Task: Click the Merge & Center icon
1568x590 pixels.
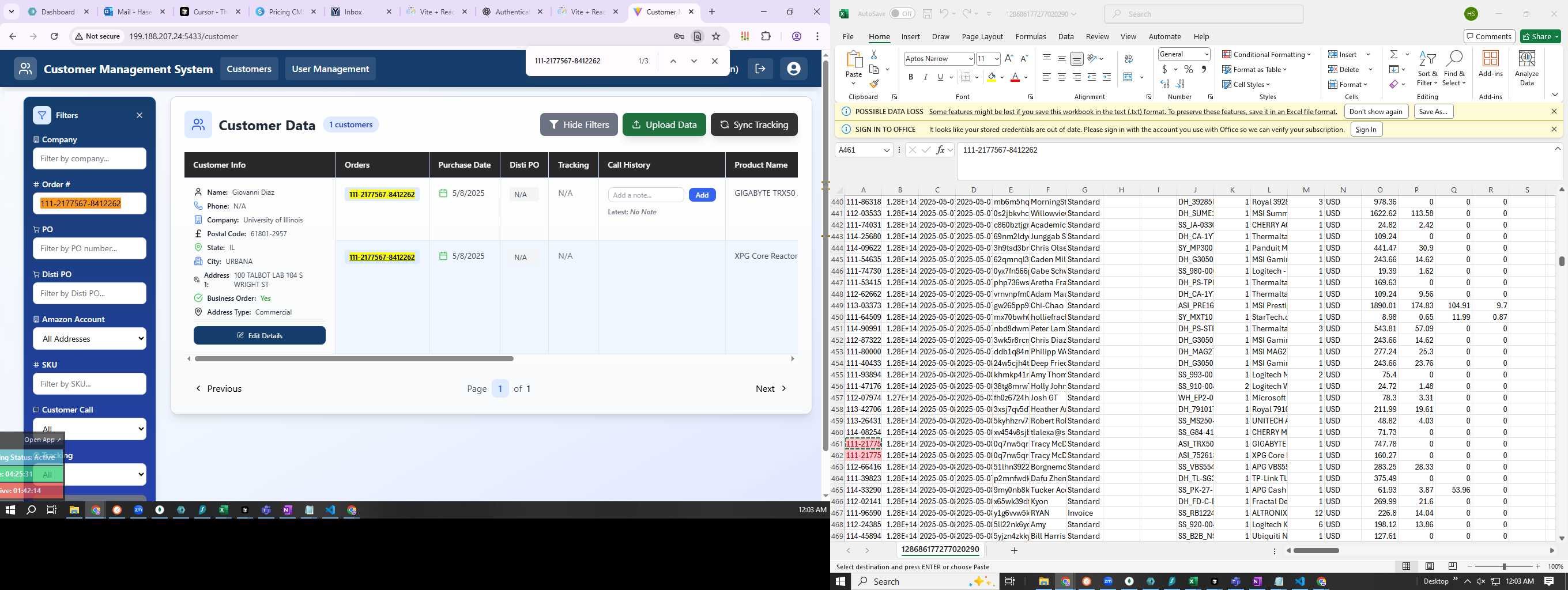Action: click(1128, 77)
